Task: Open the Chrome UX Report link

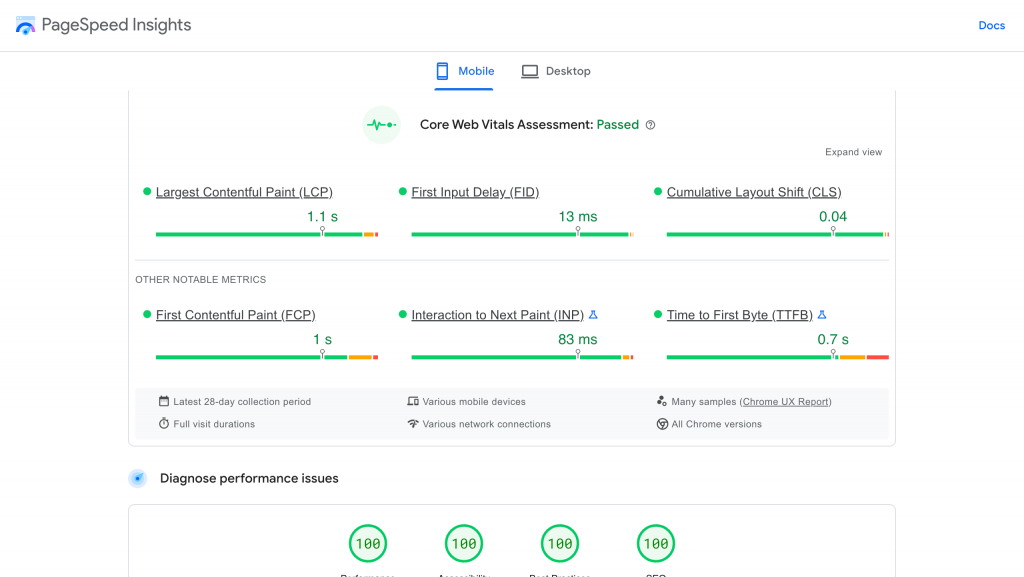Action: (786, 401)
